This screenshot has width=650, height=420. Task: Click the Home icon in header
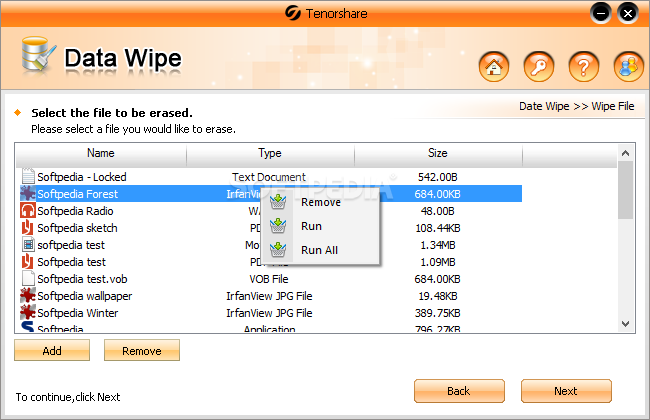[x=494, y=66]
